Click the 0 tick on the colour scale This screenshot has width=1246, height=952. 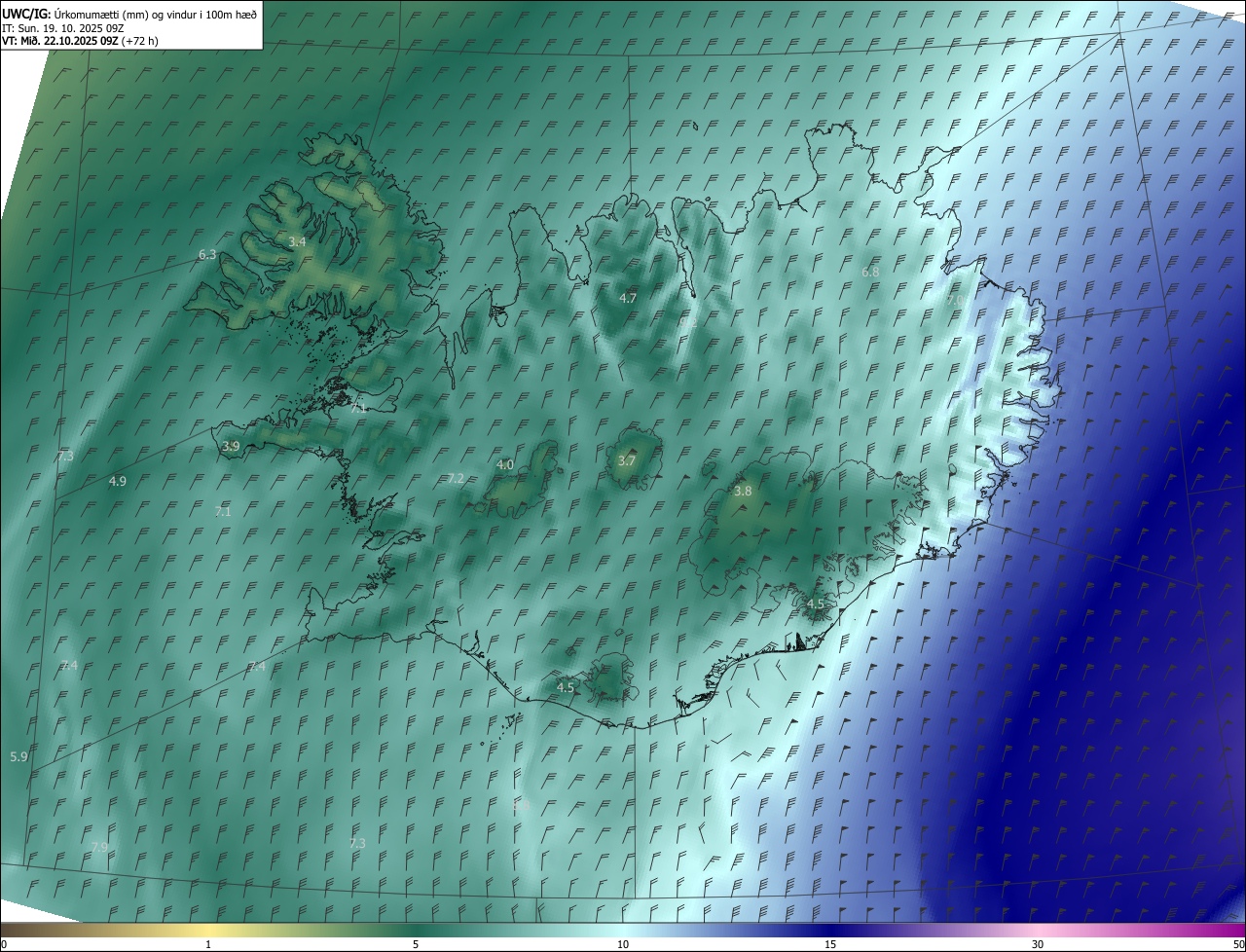click(3, 944)
